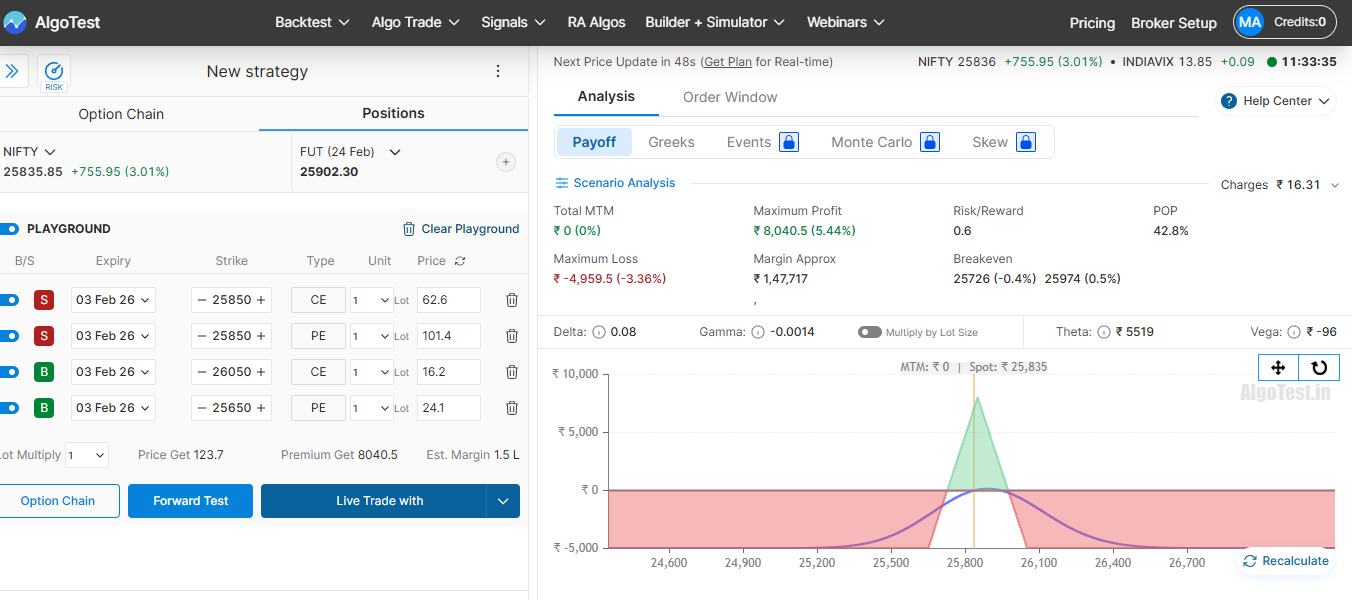Toggle the PLAYGROUND switch

tap(10, 228)
